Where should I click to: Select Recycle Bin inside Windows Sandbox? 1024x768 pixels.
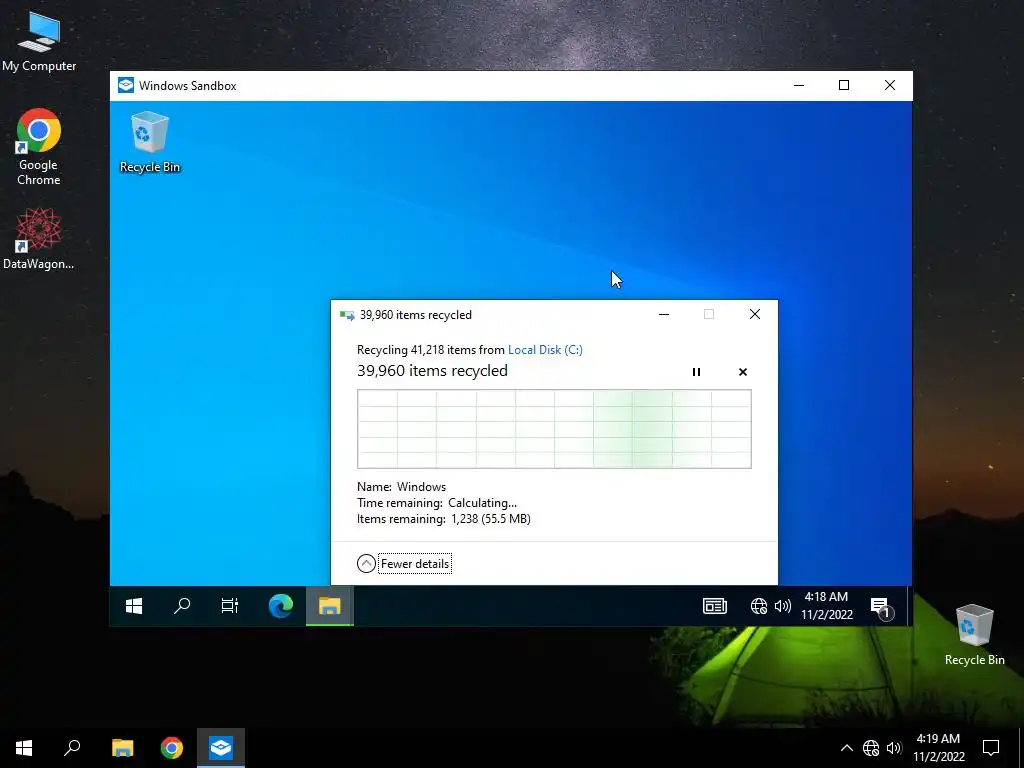(150, 142)
